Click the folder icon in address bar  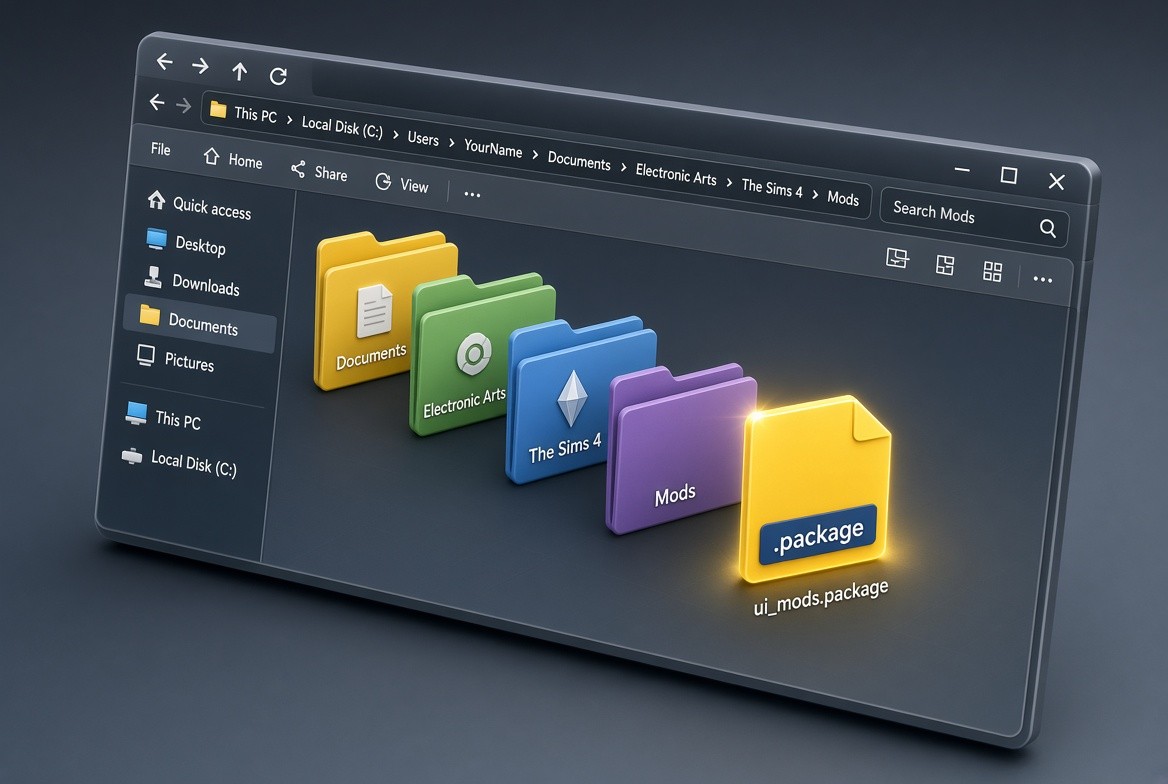pos(218,110)
